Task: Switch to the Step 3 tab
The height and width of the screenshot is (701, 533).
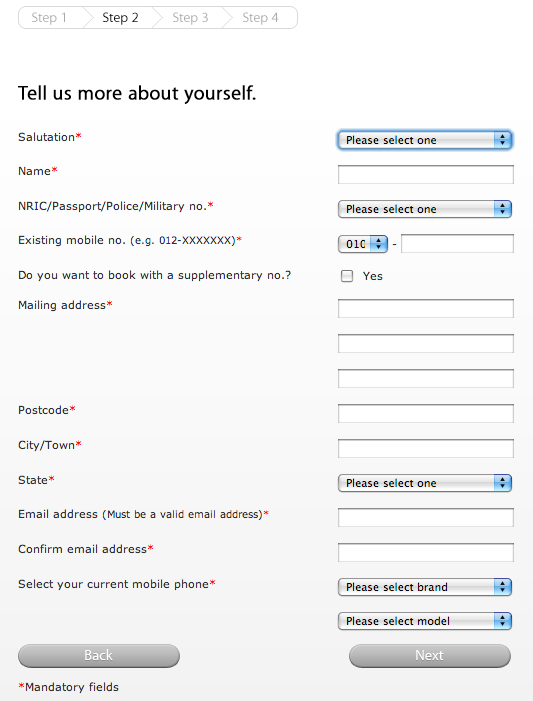Action: coord(190,17)
